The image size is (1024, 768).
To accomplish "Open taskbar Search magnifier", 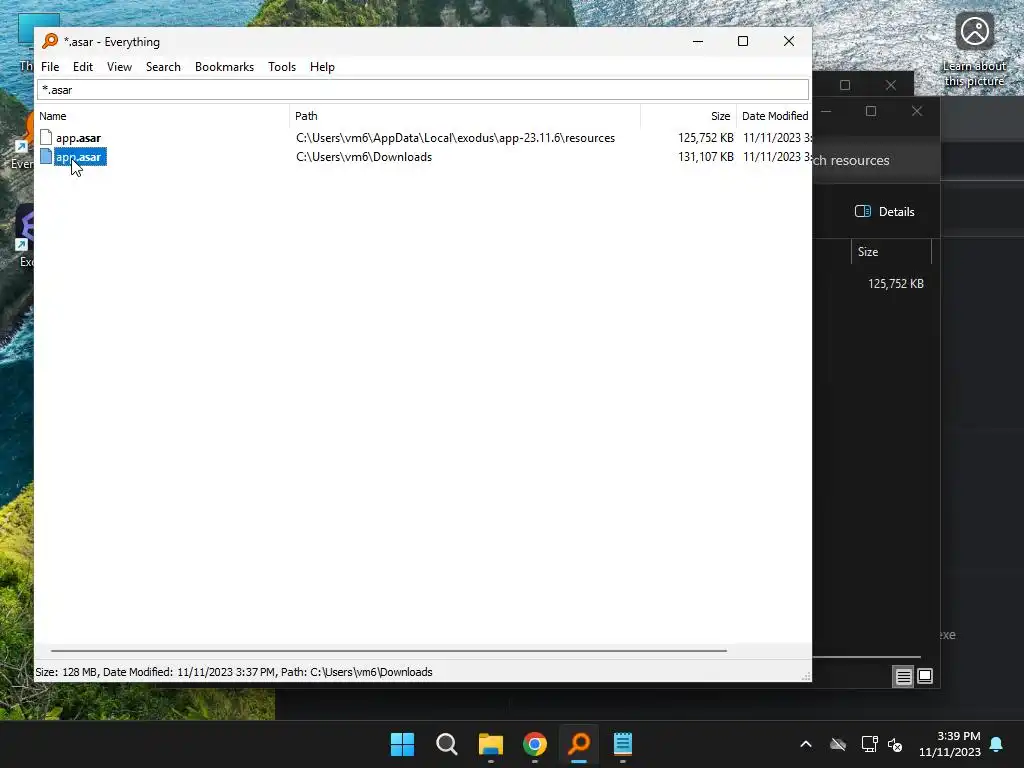I will (447, 744).
